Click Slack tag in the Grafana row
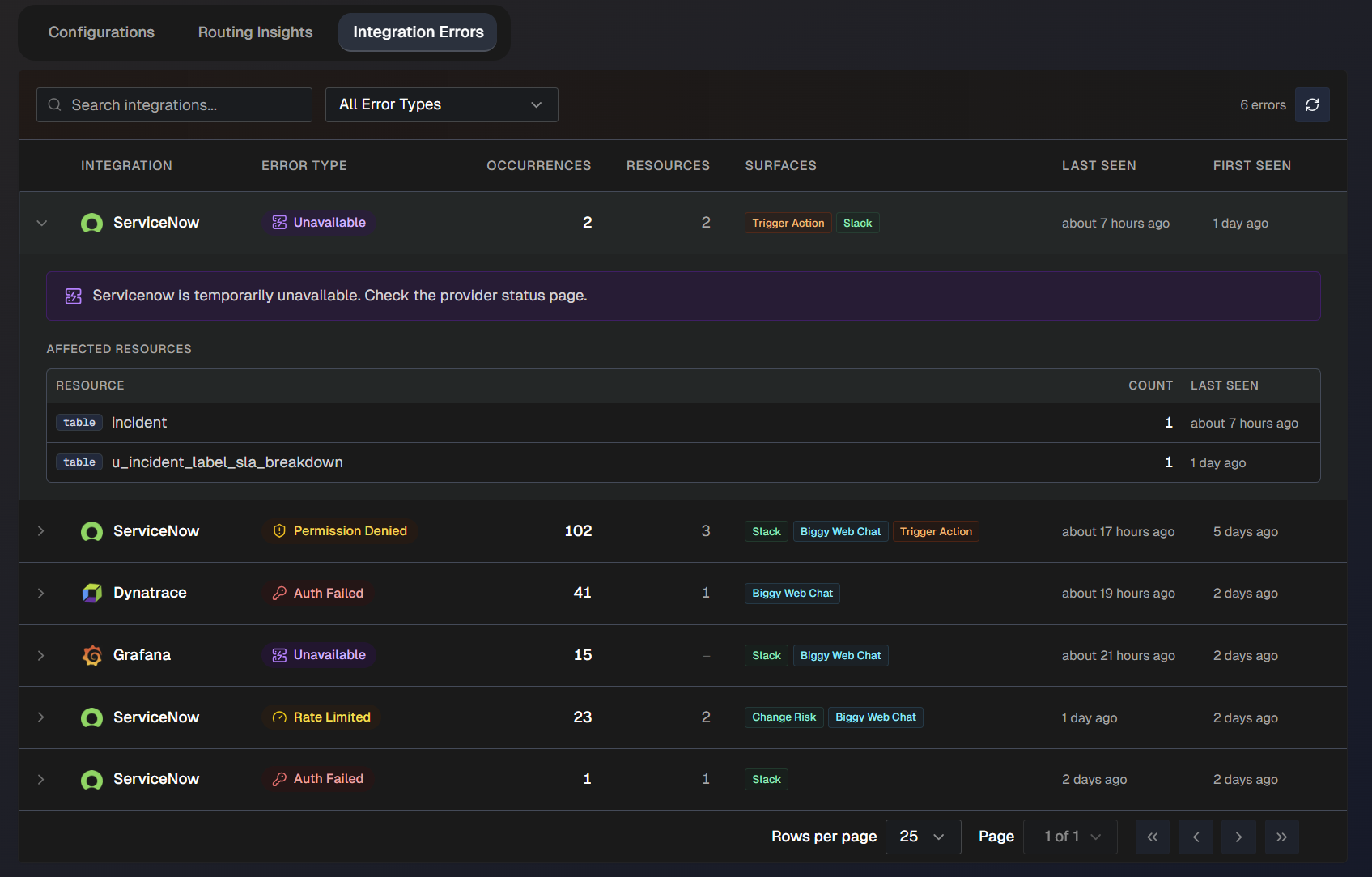 click(x=766, y=656)
